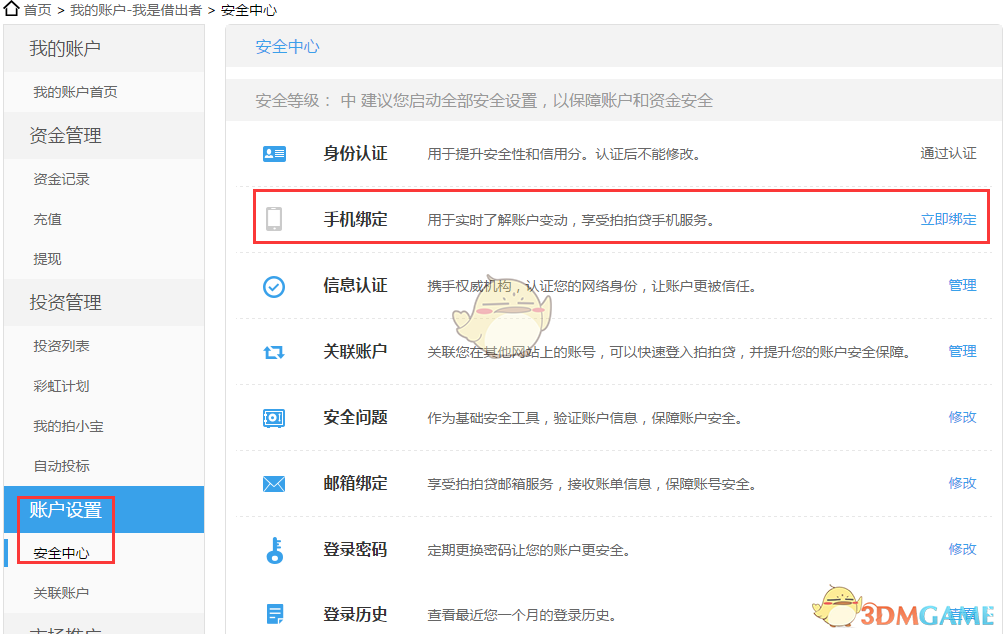Select 安全中心 in sidebar
Image resolution: width=1005 pixels, height=634 pixels.
pyautogui.click(x=62, y=553)
